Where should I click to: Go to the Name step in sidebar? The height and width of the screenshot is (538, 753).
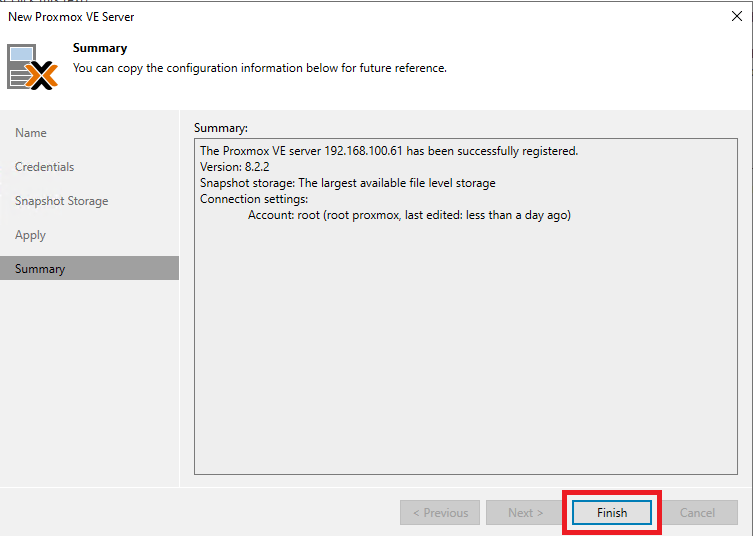31,133
